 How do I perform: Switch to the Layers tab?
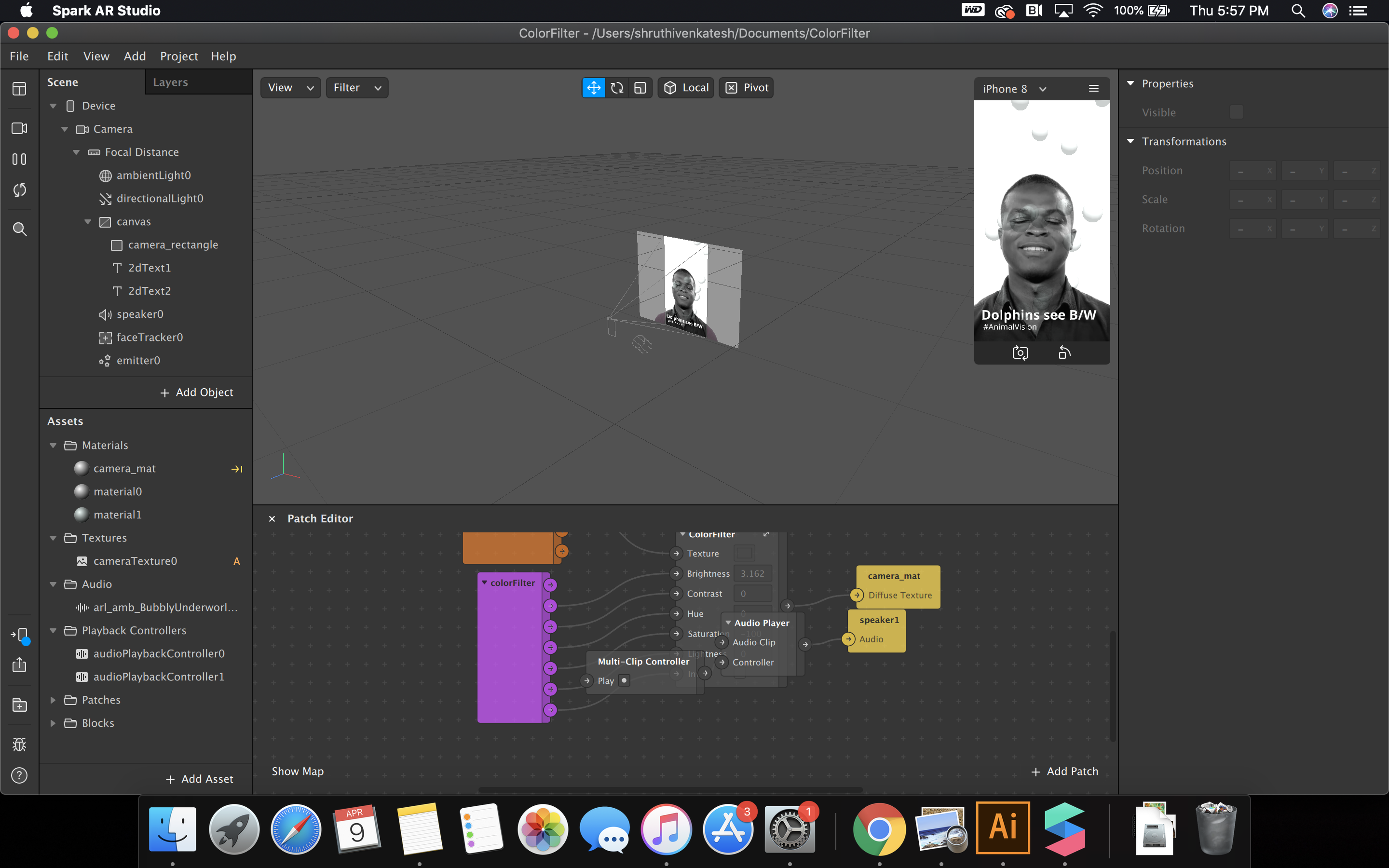pyautogui.click(x=170, y=82)
